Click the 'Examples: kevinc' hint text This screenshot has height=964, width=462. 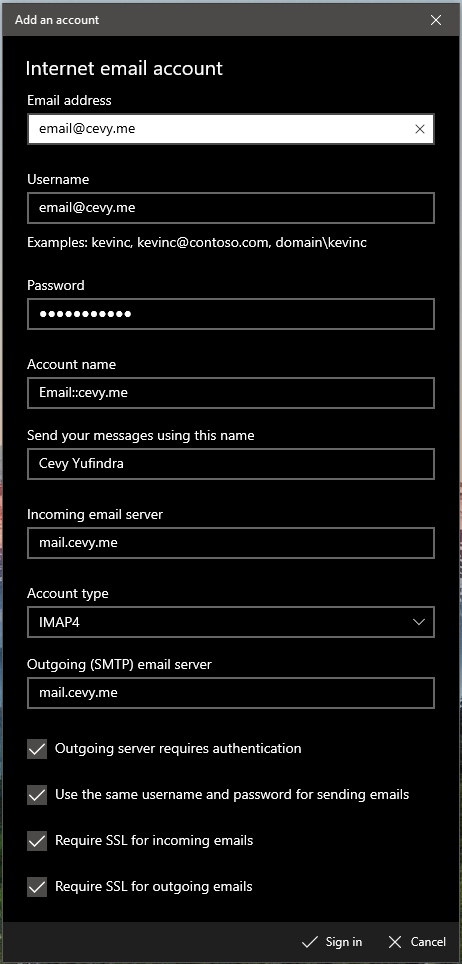pyautogui.click(x=197, y=242)
